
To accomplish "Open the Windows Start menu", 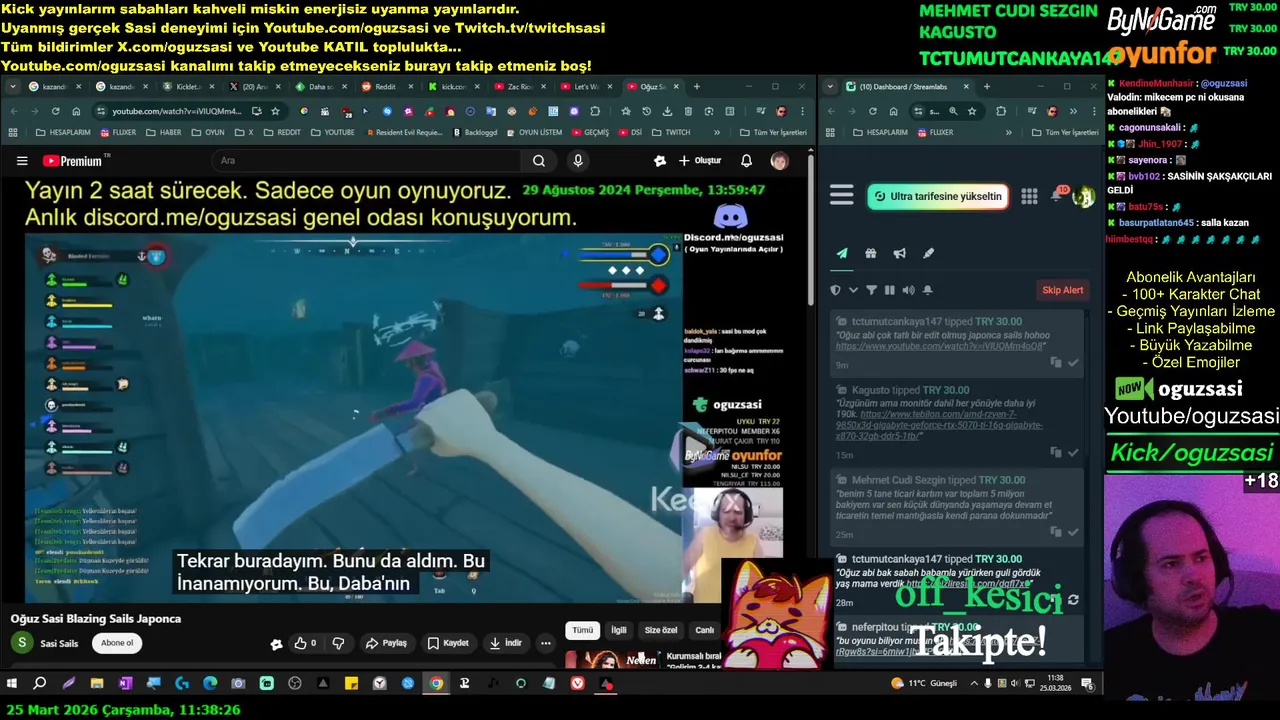I will click(12, 684).
